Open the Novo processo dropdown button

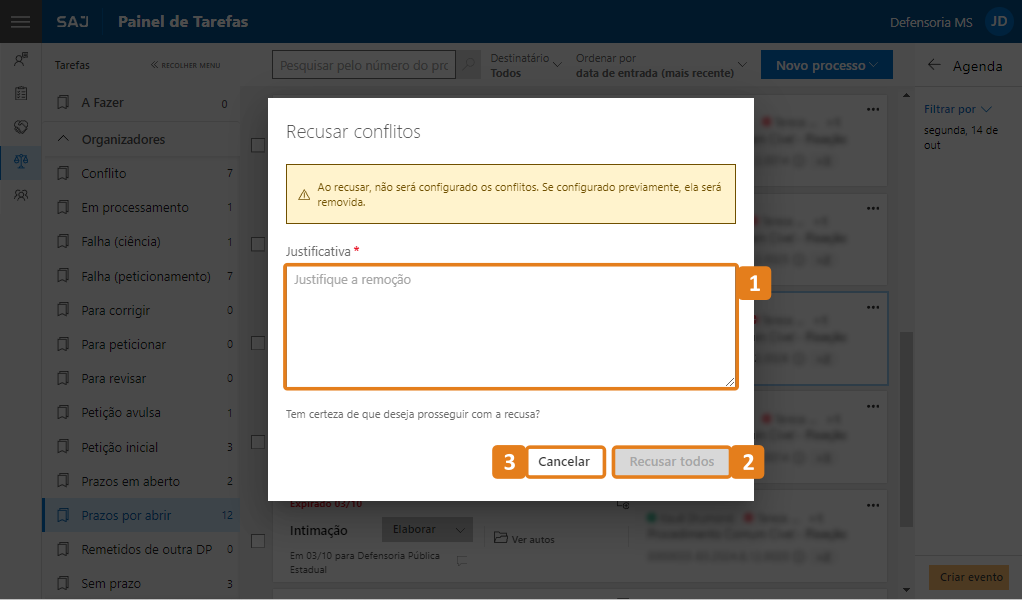pyautogui.click(x=826, y=65)
